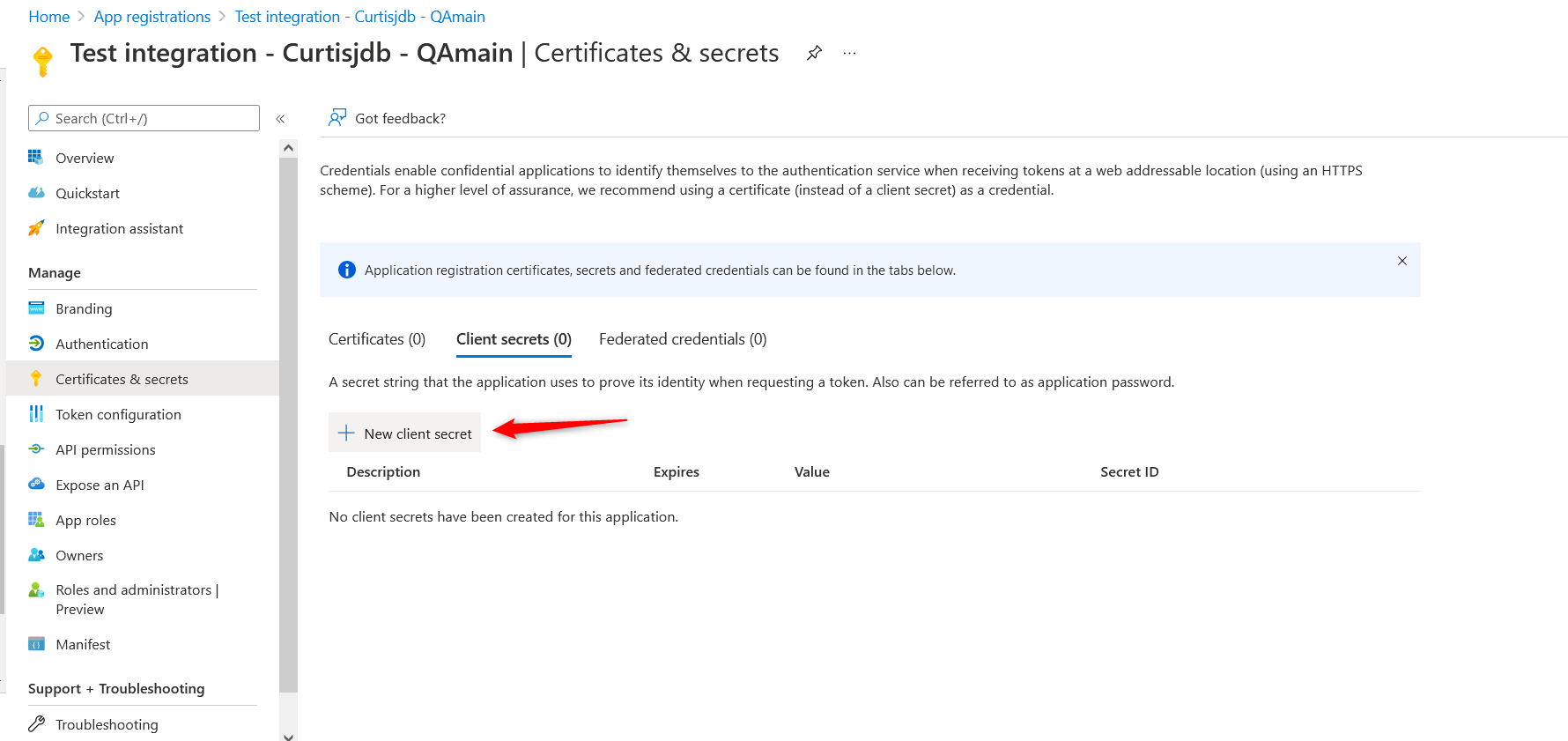This screenshot has height=741, width=1568.
Task: Click sidebar scrollbar up arrow
Action: tap(288, 148)
